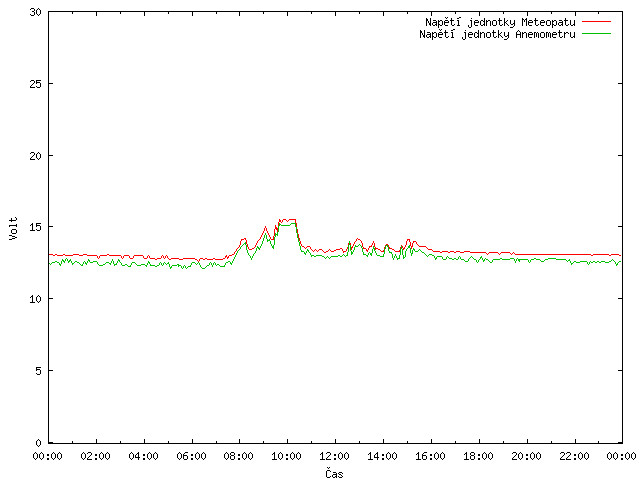The height and width of the screenshot is (480, 640).
Task: Click y-axis value 0
Action: 38,443
